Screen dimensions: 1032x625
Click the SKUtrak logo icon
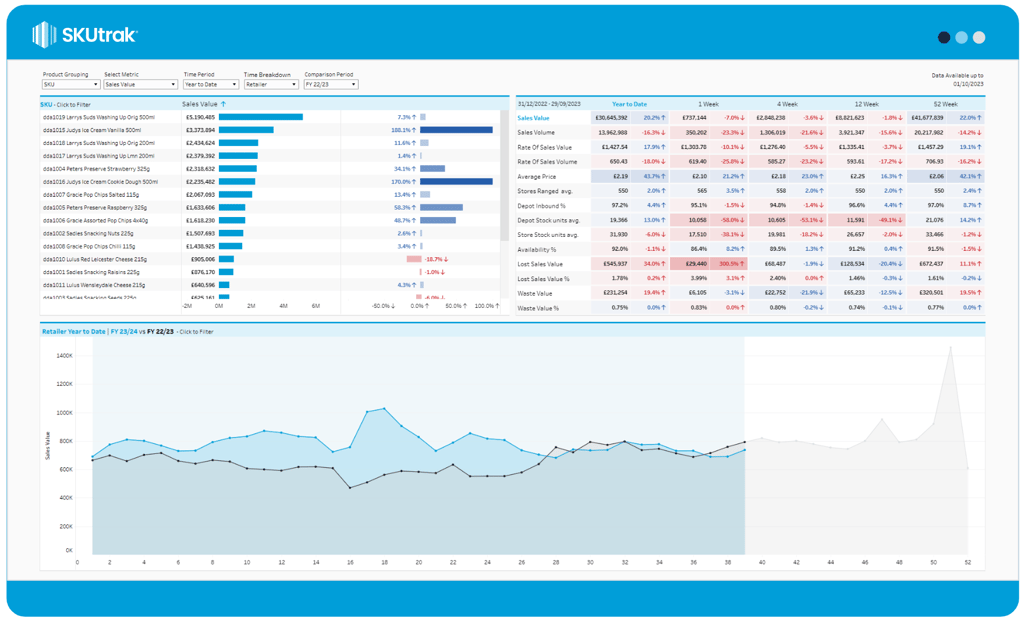(44, 36)
